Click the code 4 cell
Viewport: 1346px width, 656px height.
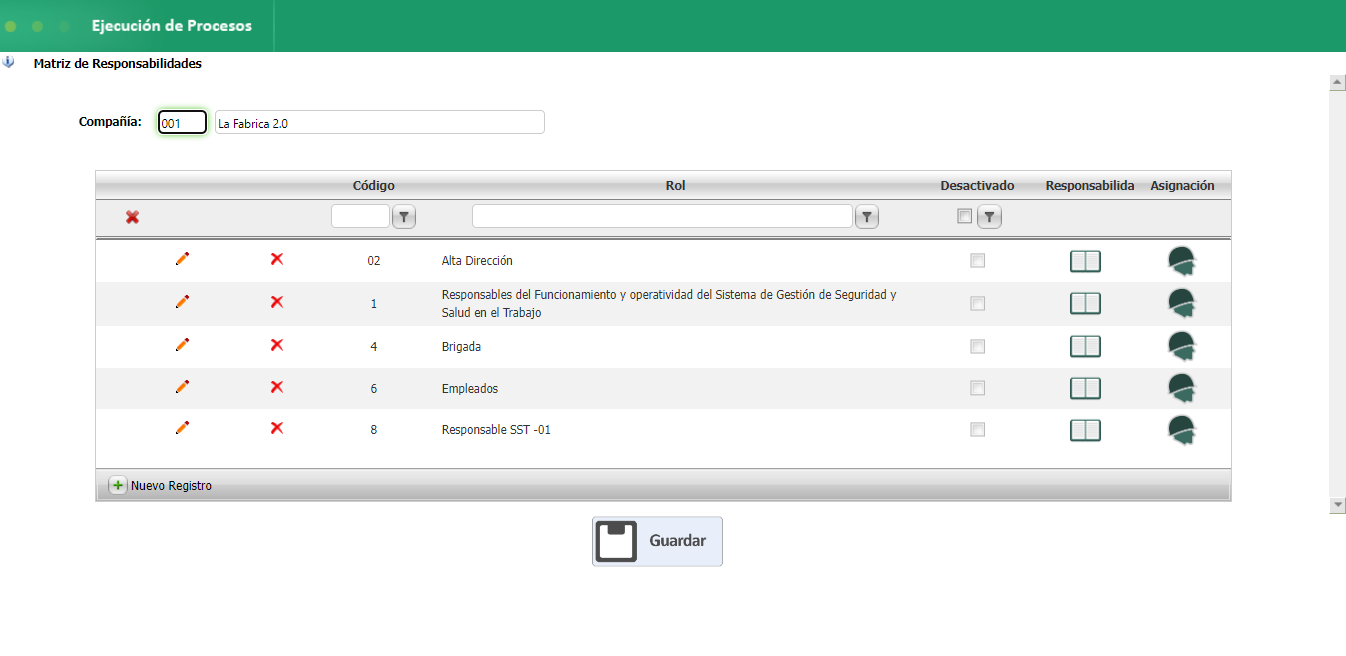(374, 346)
